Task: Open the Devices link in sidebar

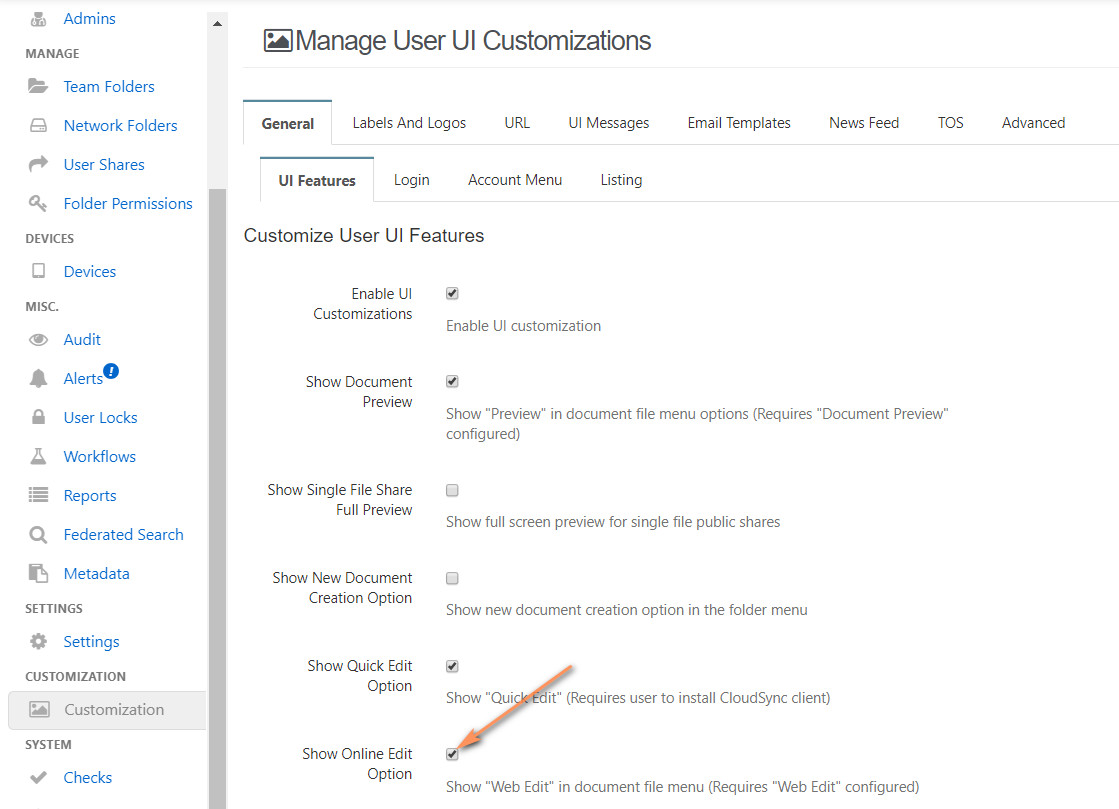Action: pos(90,271)
